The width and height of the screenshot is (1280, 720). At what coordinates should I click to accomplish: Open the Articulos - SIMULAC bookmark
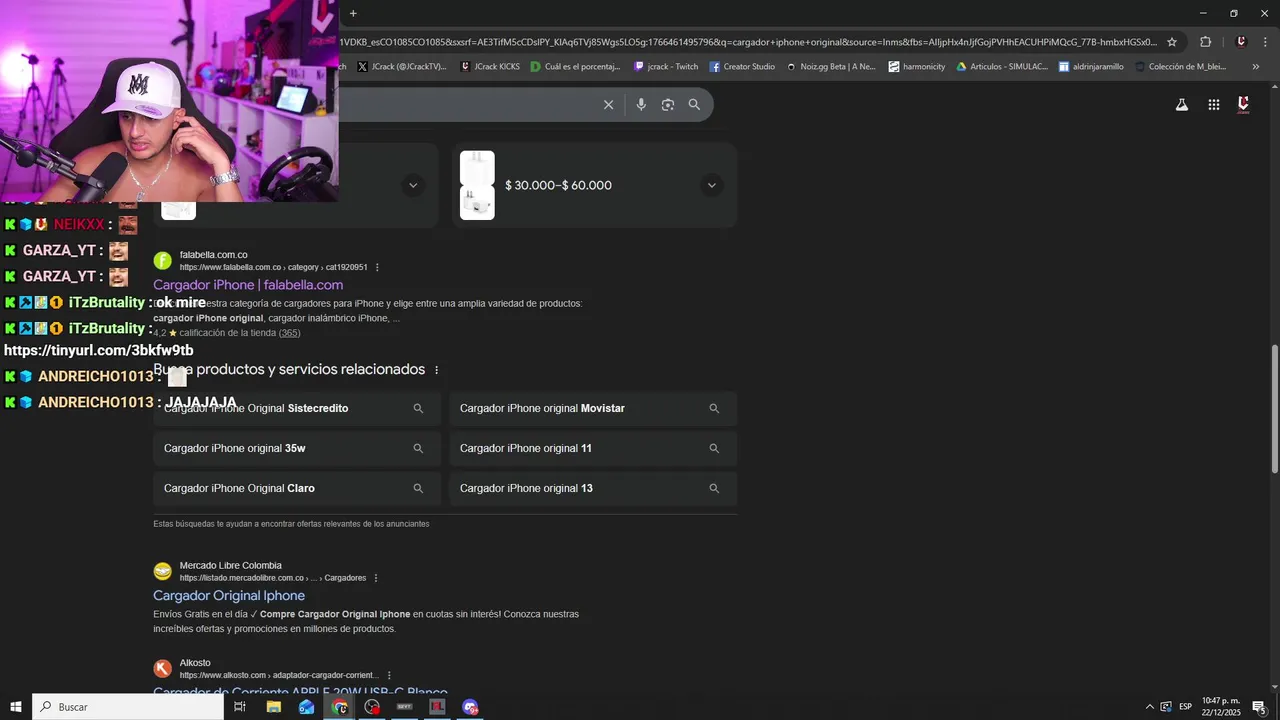tap(1002, 67)
